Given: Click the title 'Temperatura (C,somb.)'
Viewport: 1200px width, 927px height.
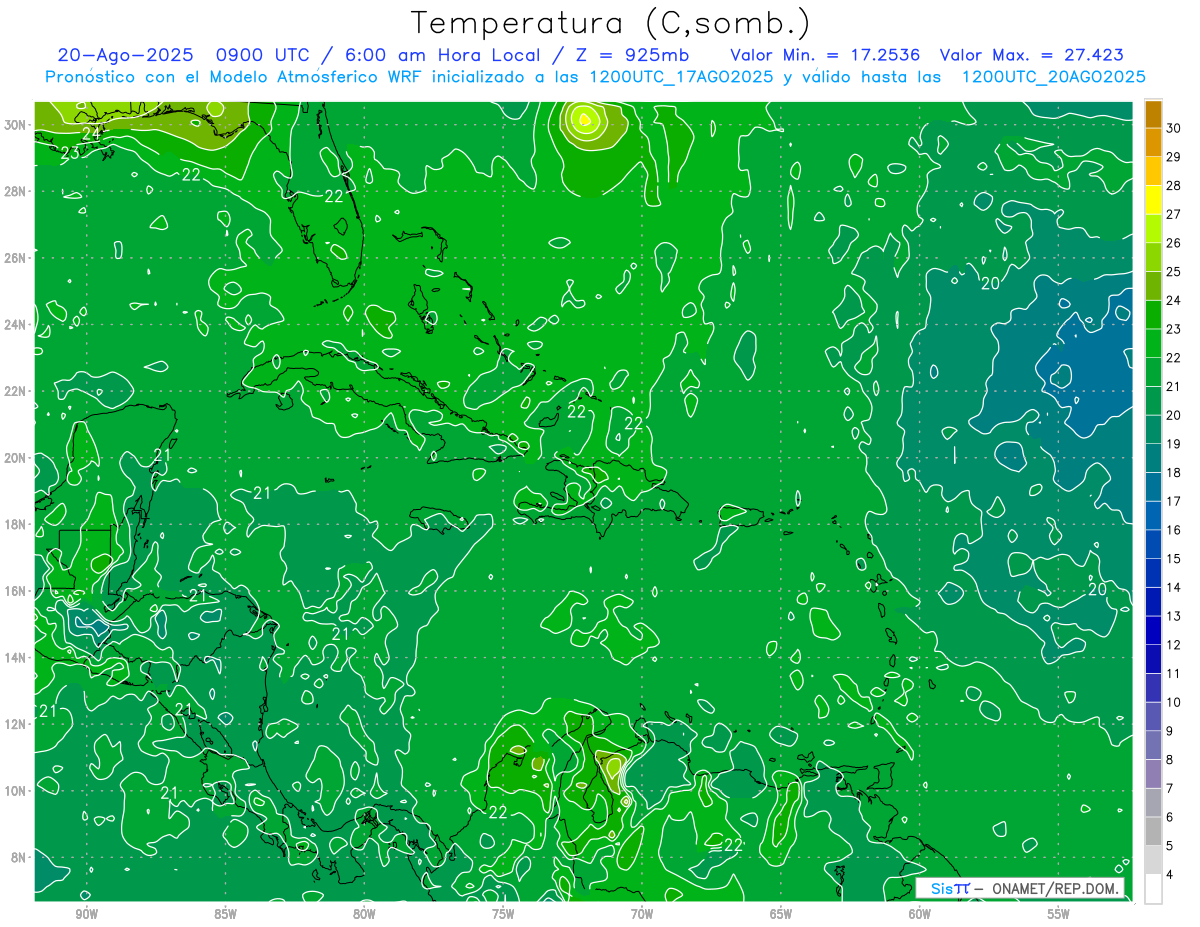Looking at the screenshot, I should pyautogui.click(x=611, y=23).
